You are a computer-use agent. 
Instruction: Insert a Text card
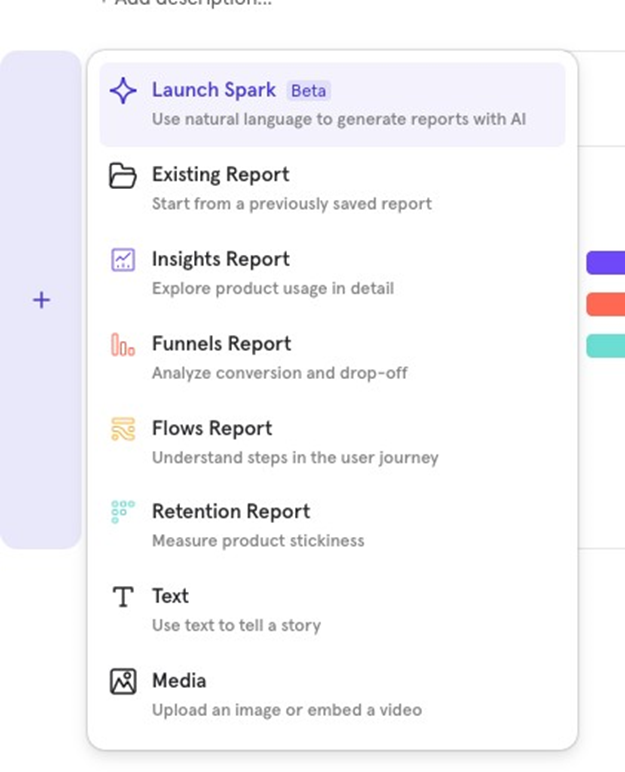pyautogui.click(x=170, y=596)
